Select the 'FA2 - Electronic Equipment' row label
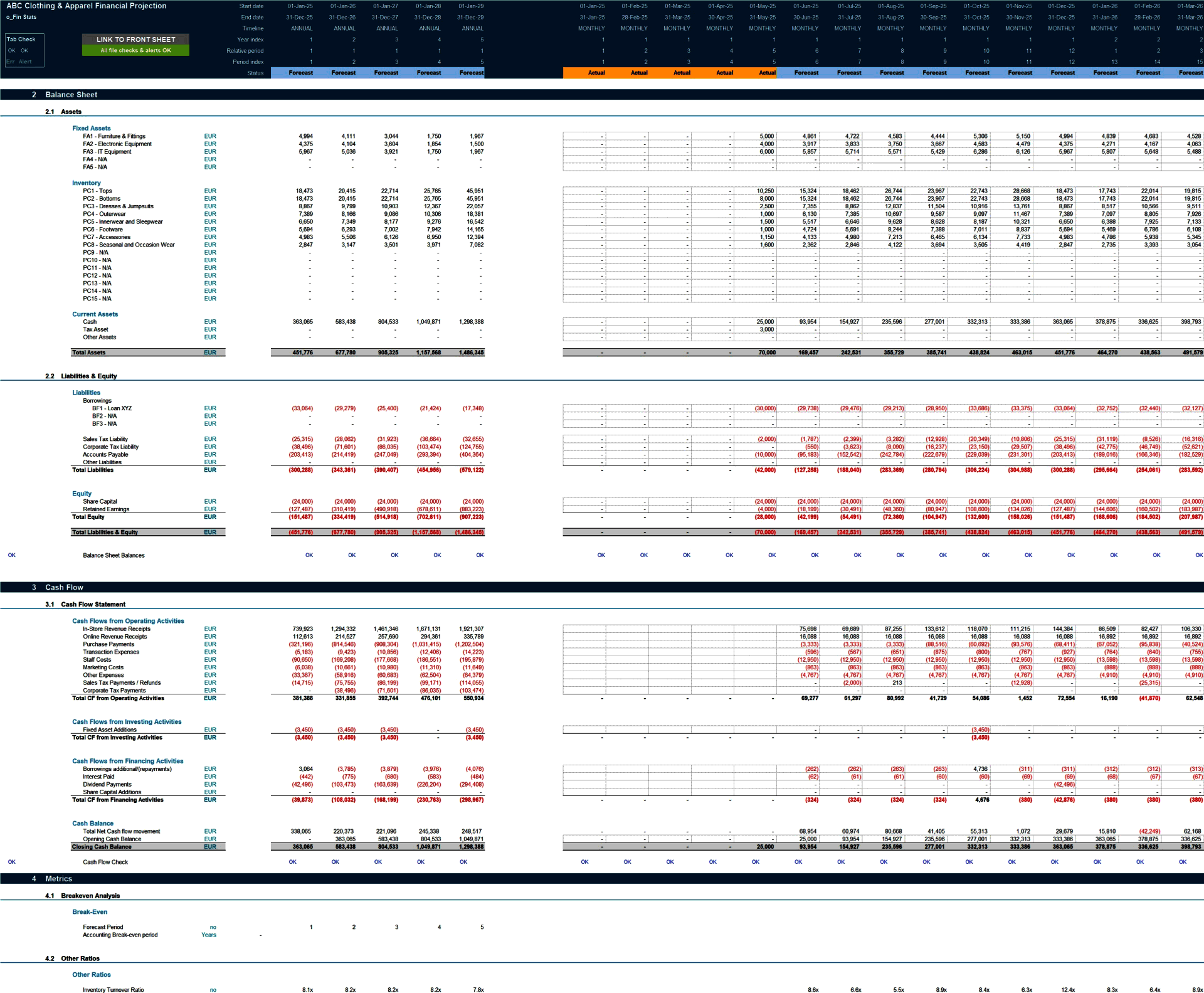This screenshot has height=993, width=1204. (x=117, y=144)
